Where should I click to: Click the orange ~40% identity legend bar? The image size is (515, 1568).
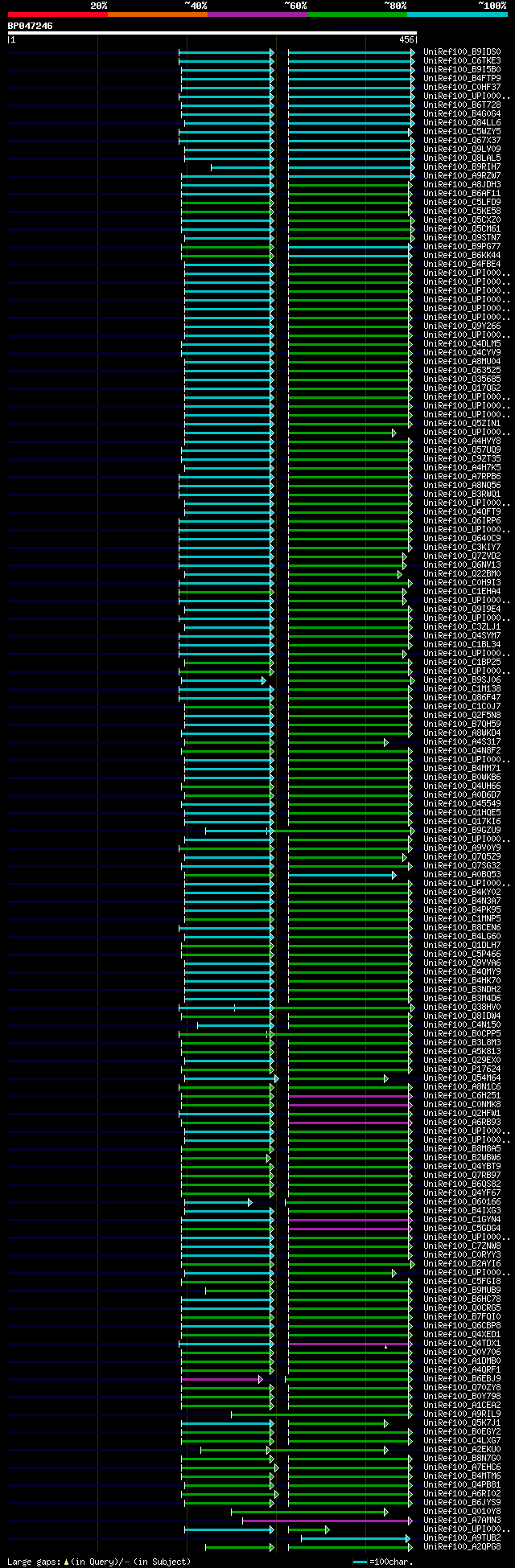tap(158, 14)
